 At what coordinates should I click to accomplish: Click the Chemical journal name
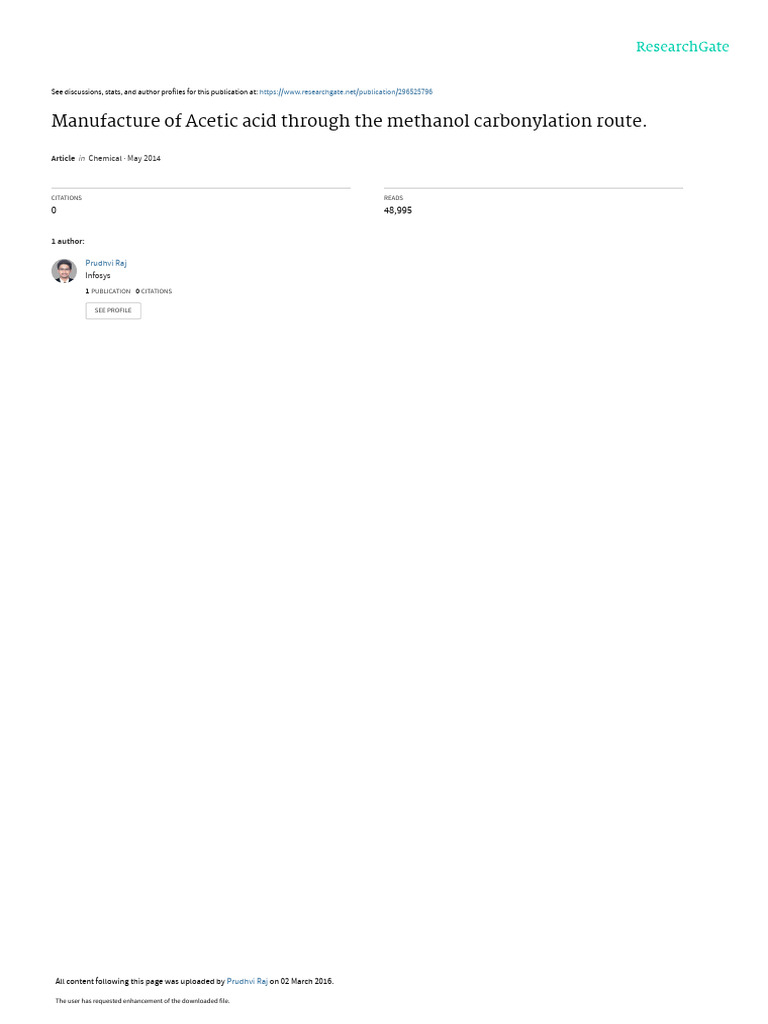pyautogui.click(x=105, y=159)
